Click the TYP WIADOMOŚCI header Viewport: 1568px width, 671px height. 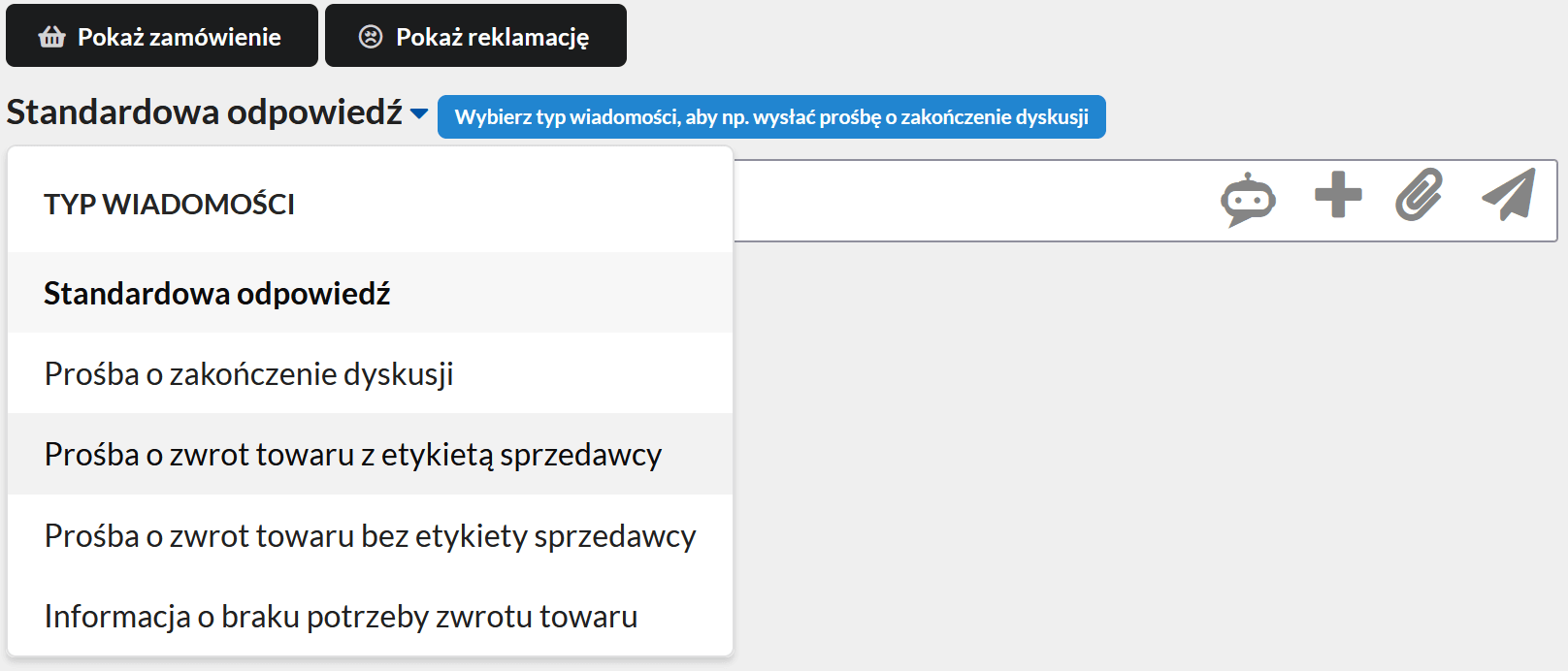tap(170, 203)
